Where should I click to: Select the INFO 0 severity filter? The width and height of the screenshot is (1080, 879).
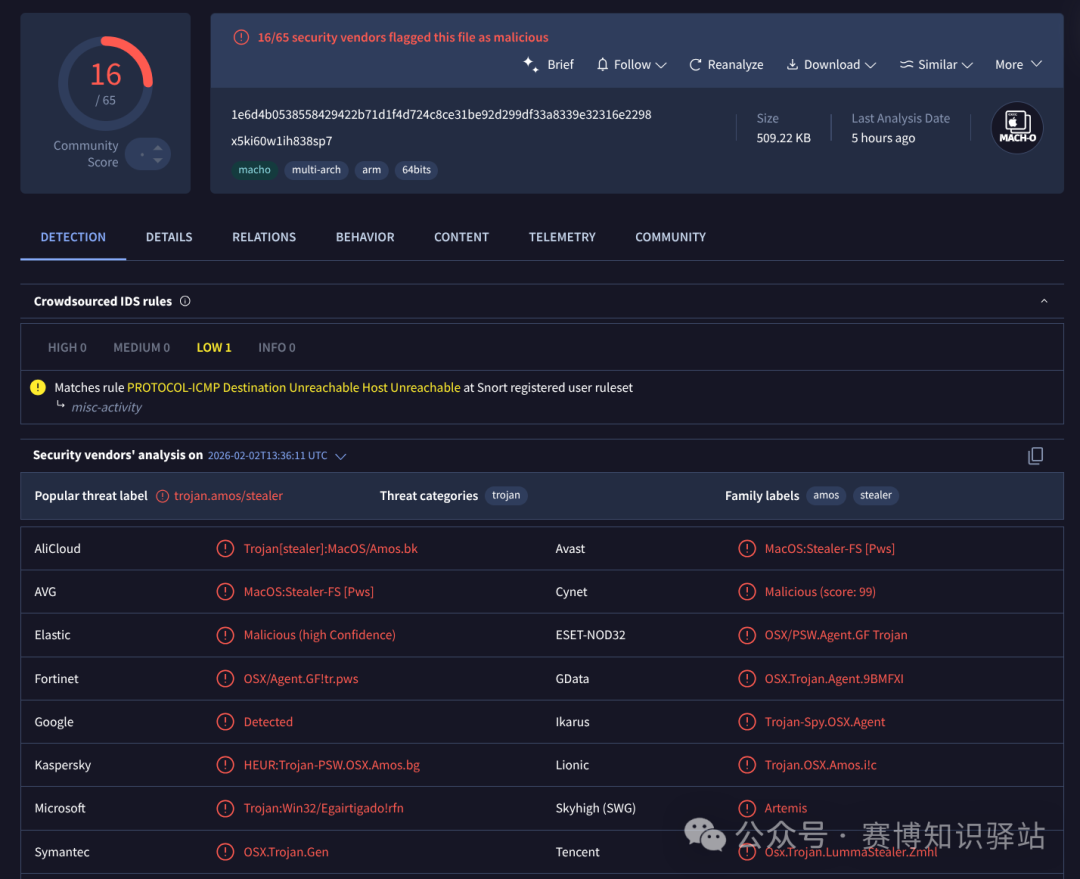pyautogui.click(x=276, y=347)
